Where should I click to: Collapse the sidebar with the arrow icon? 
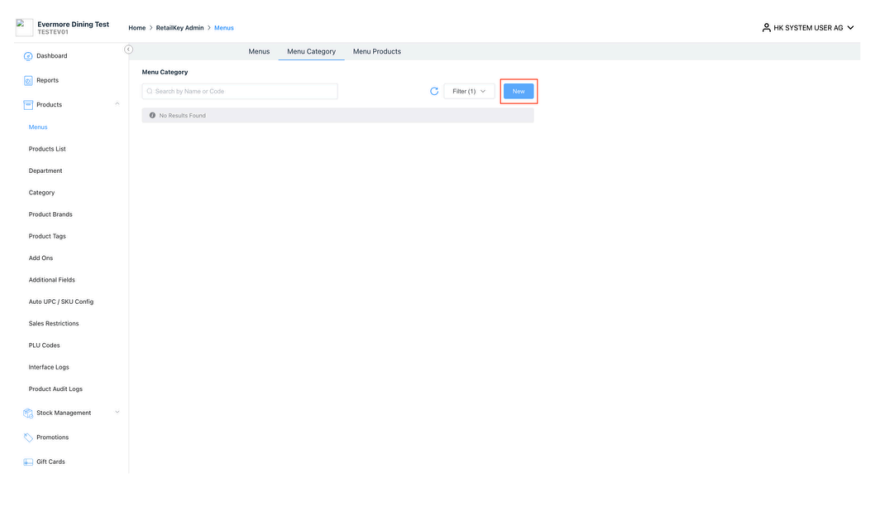[127, 49]
